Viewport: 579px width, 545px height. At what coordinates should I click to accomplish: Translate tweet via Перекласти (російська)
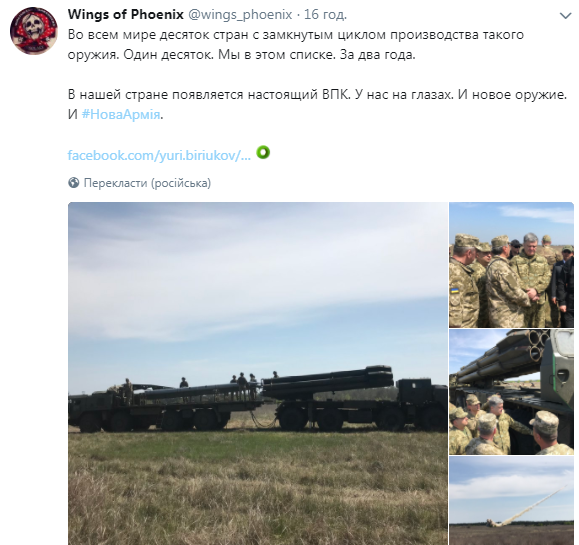(x=147, y=183)
